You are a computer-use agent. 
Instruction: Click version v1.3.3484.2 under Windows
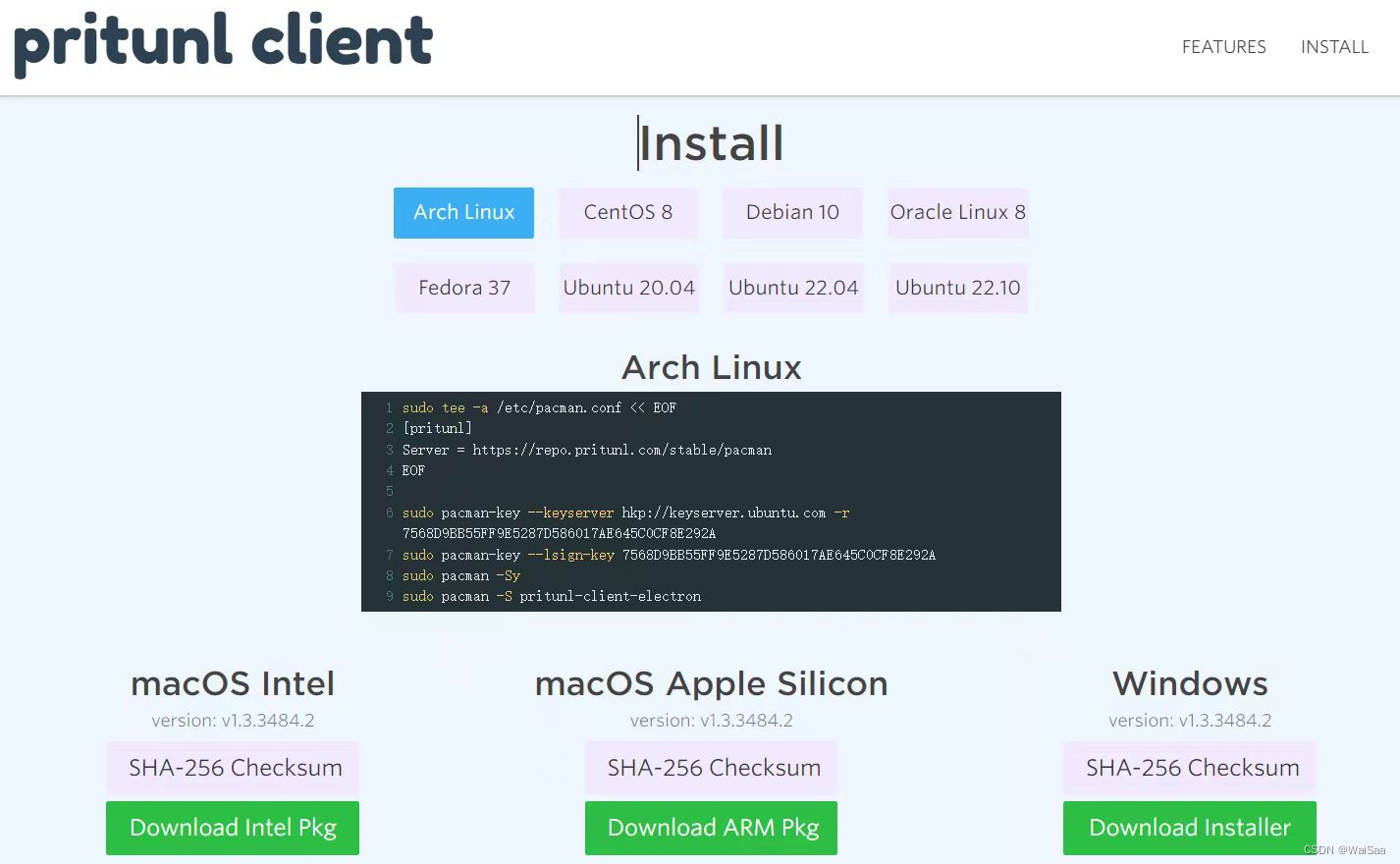[x=1190, y=721]
